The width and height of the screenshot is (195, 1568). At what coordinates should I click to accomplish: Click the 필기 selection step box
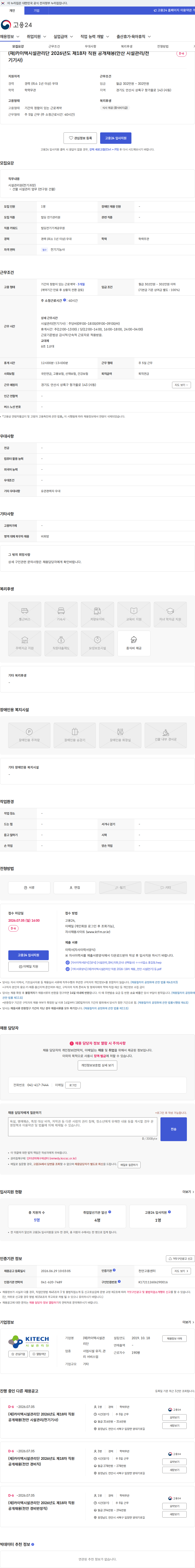point(120,888)
